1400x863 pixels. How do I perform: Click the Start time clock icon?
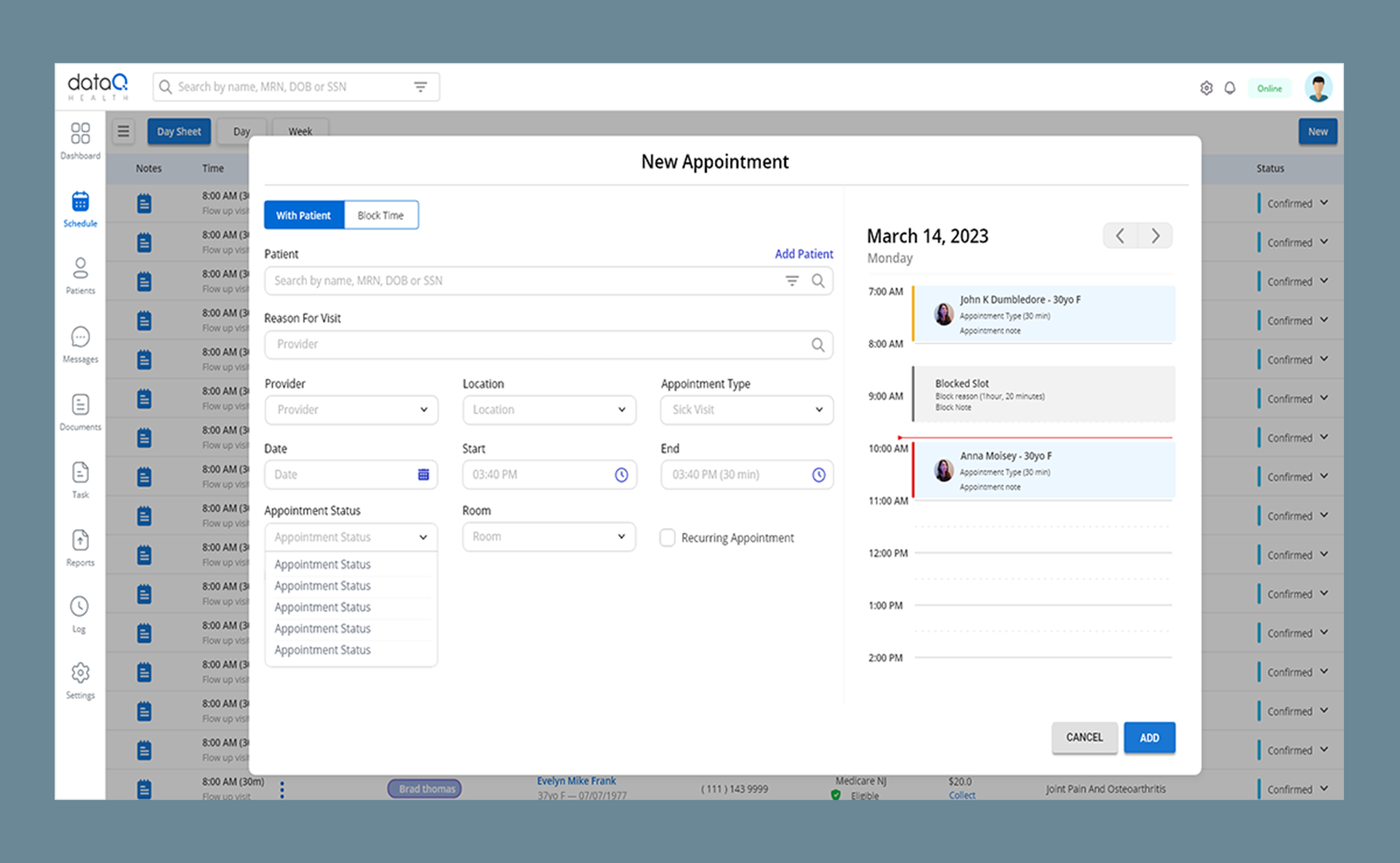tap(621, 474)
